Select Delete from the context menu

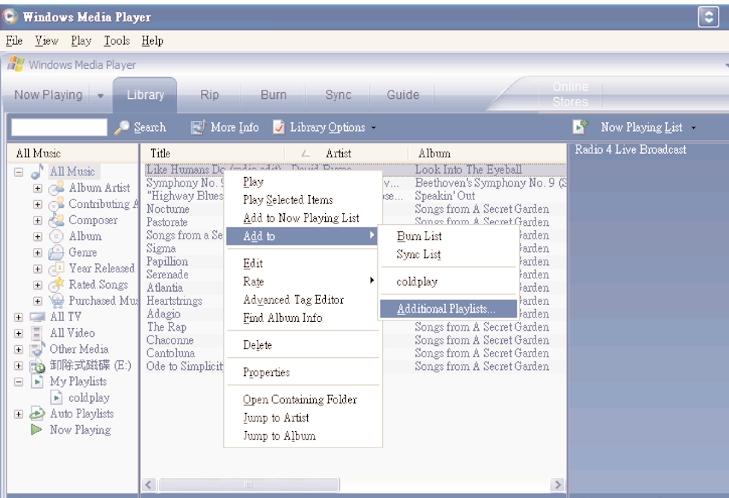click(302, 345)
